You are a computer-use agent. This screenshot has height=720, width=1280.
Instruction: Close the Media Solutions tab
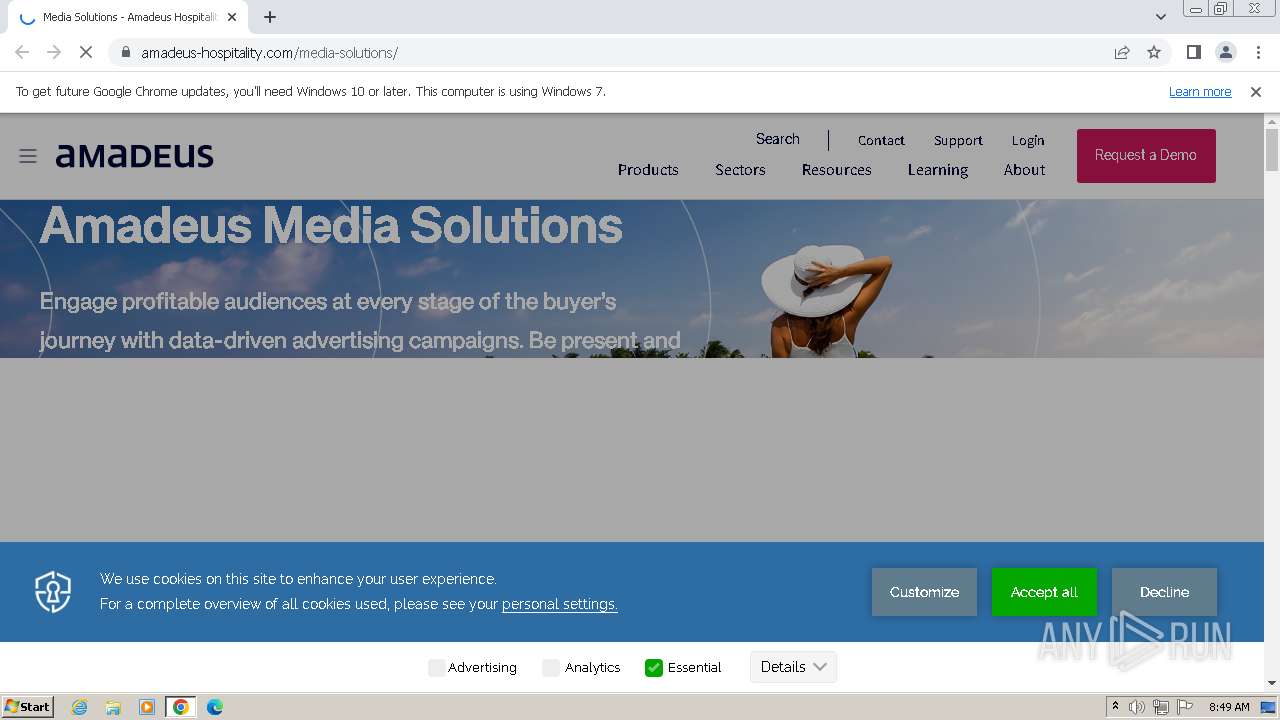(232, 17)
